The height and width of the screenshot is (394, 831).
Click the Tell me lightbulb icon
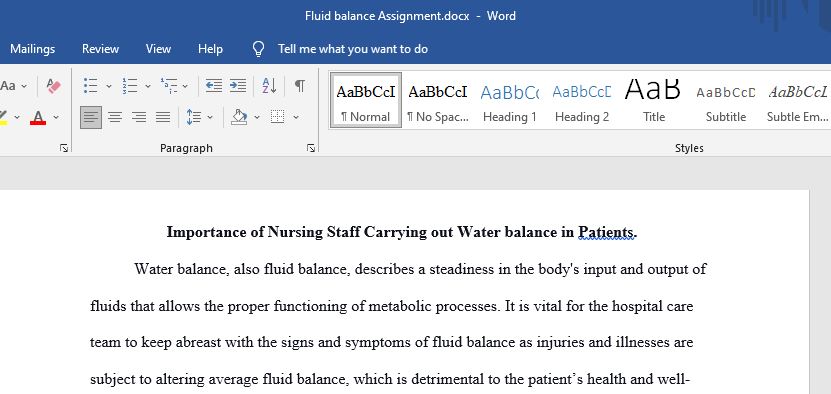pos(258,49)
